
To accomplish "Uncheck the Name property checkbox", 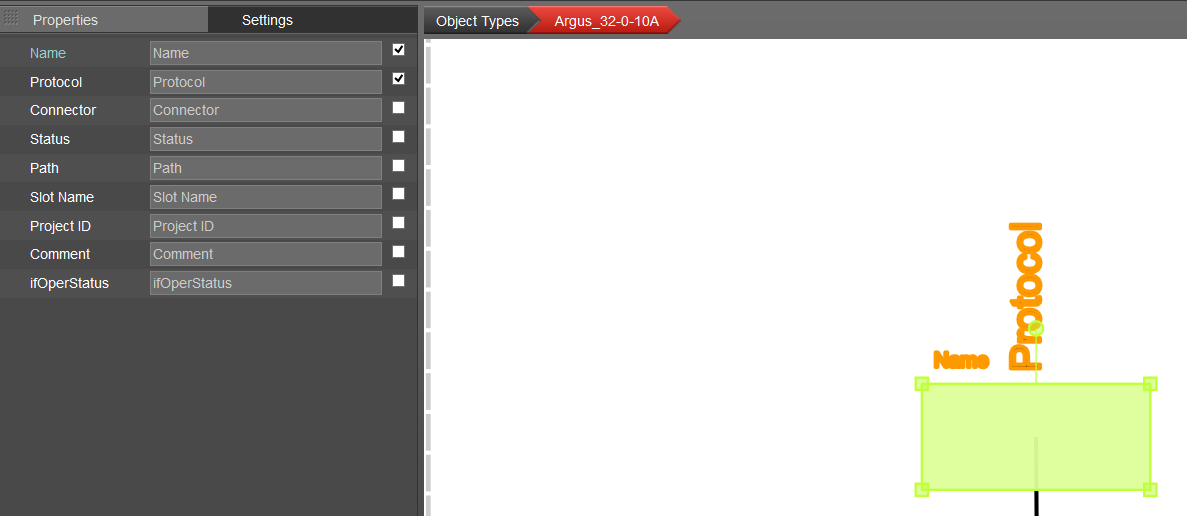I will tap(399, 50).
